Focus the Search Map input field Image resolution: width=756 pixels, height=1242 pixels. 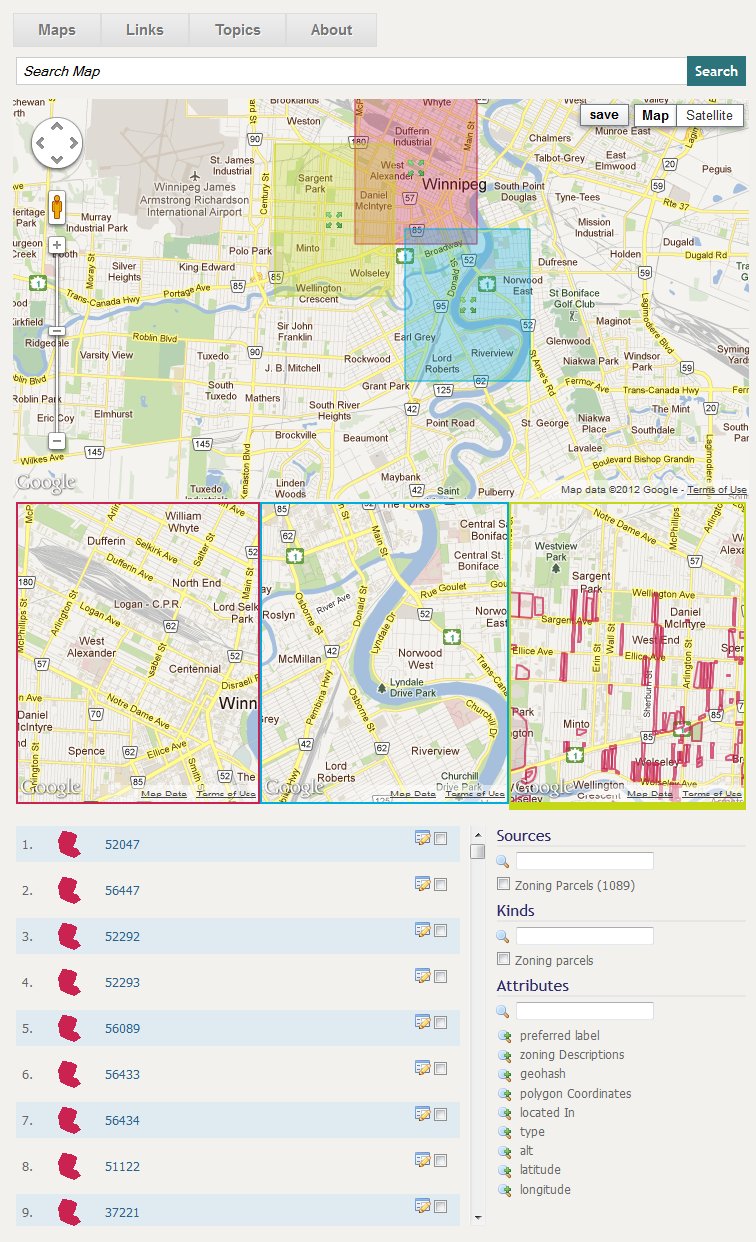coord(351,71)
